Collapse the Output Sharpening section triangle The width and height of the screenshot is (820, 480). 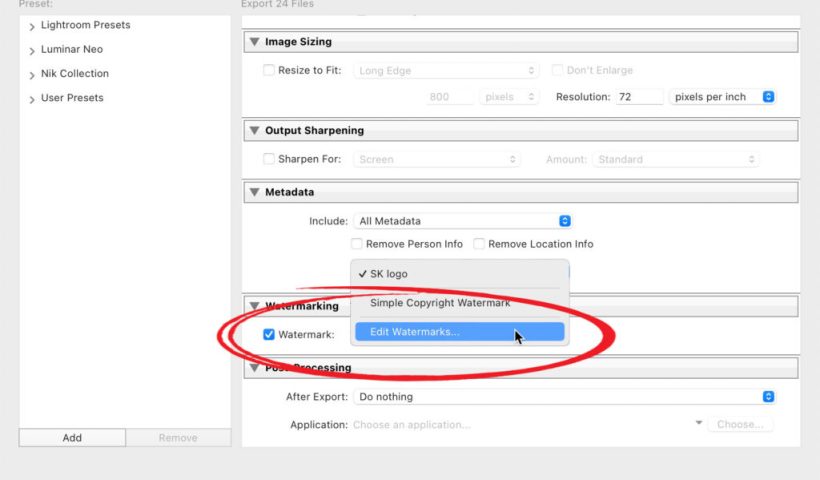[254, 131]
